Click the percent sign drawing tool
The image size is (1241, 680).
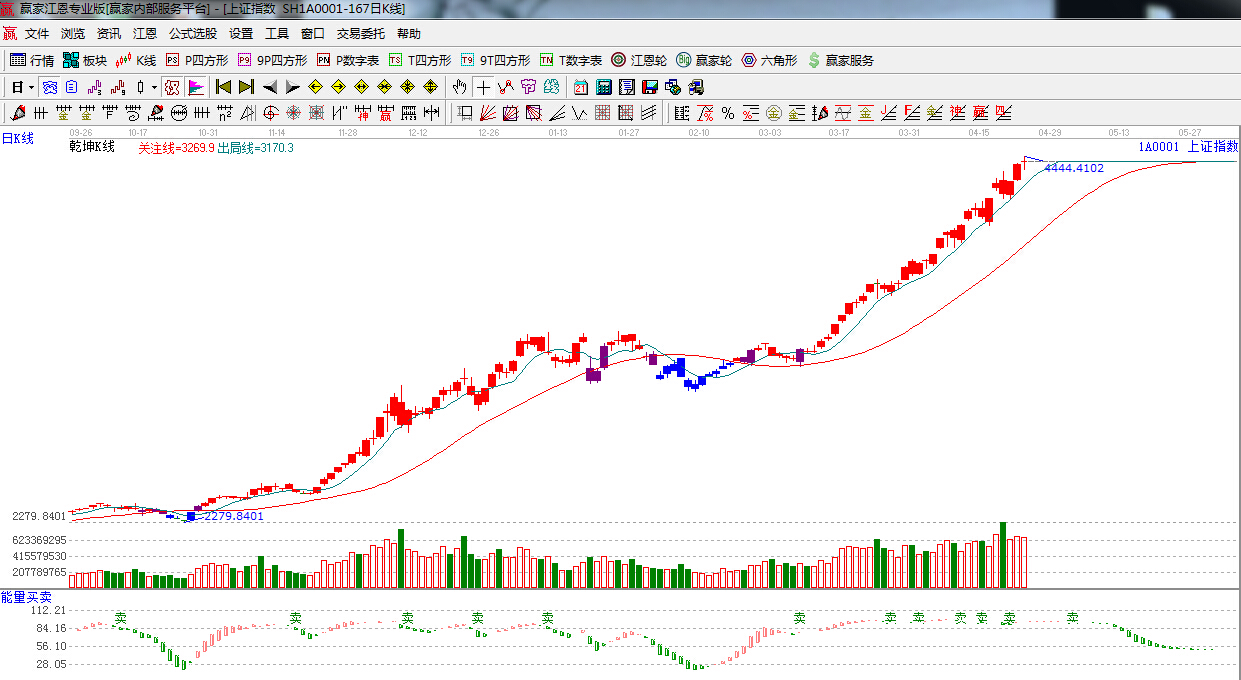[x=728, y=113]
